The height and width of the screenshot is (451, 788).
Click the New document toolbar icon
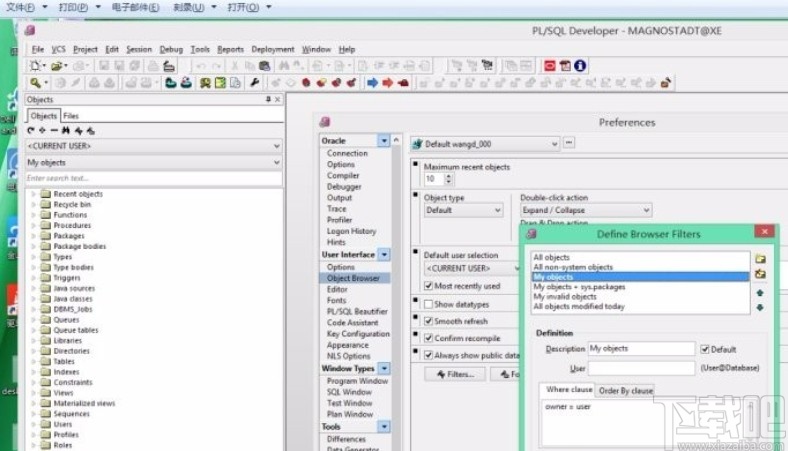pyautogui.click(x=36, y=66)
